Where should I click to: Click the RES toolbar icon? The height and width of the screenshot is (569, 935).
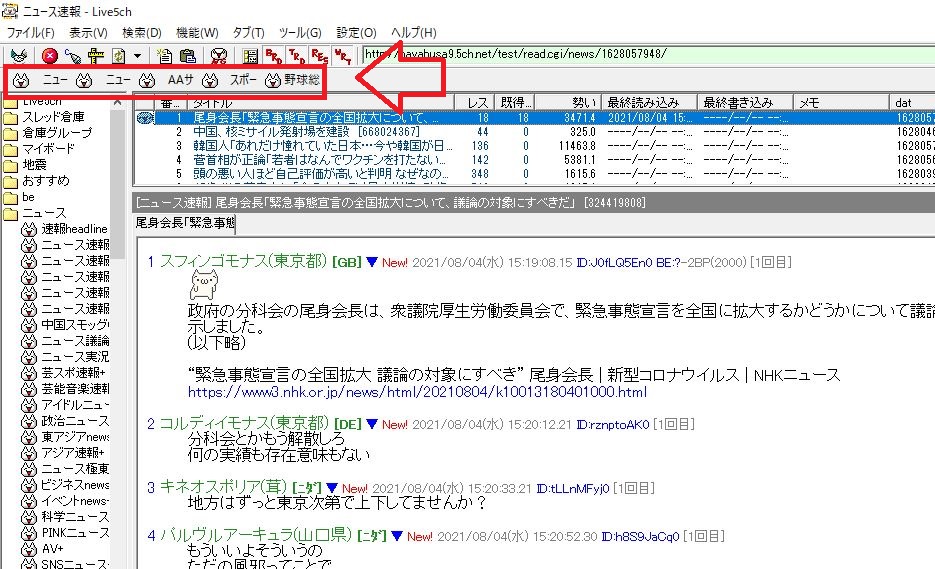(x=320, y=55)
